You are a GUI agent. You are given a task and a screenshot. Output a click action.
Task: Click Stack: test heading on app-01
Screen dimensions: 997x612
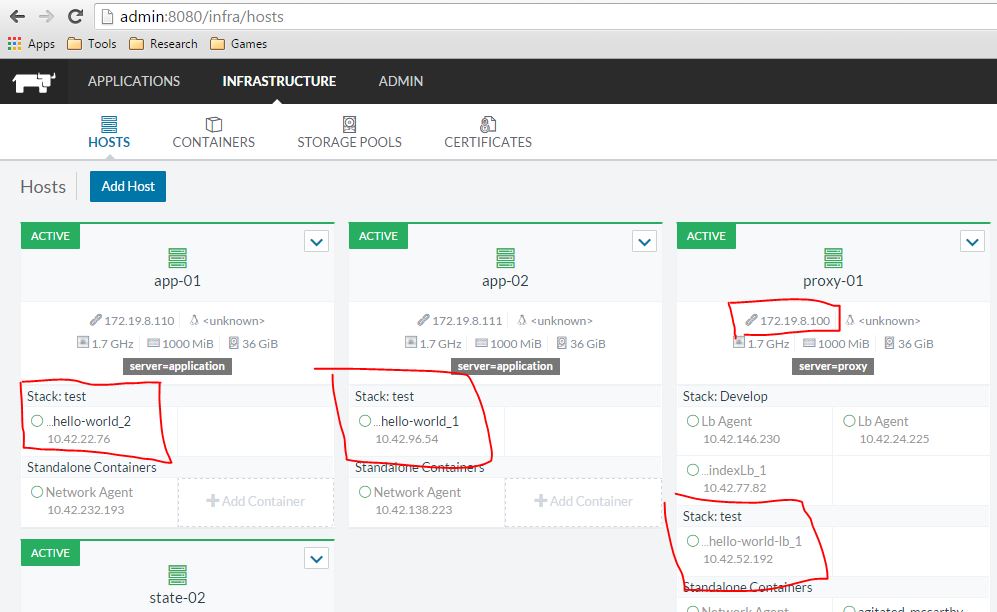click(57, 397)
